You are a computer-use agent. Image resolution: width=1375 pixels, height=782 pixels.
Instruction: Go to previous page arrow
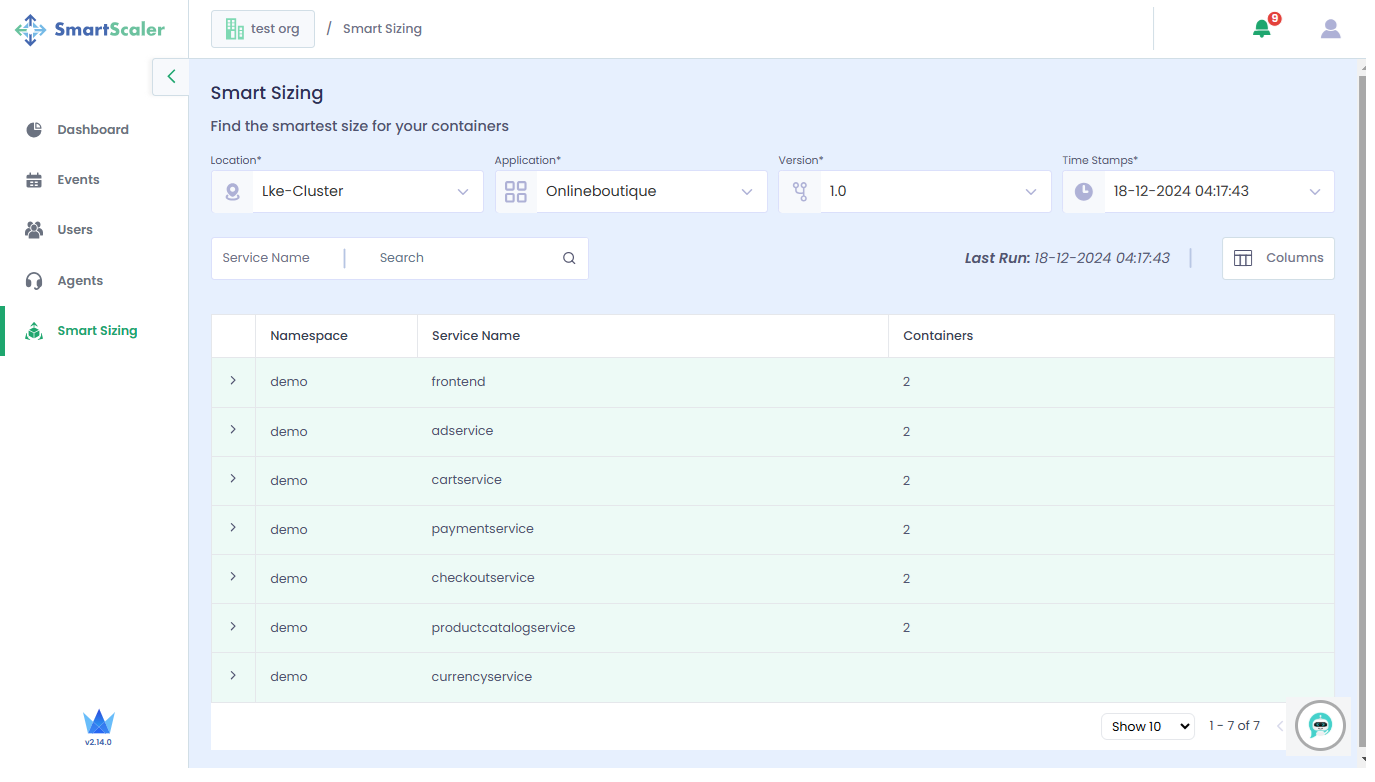tap(1280, 726)
